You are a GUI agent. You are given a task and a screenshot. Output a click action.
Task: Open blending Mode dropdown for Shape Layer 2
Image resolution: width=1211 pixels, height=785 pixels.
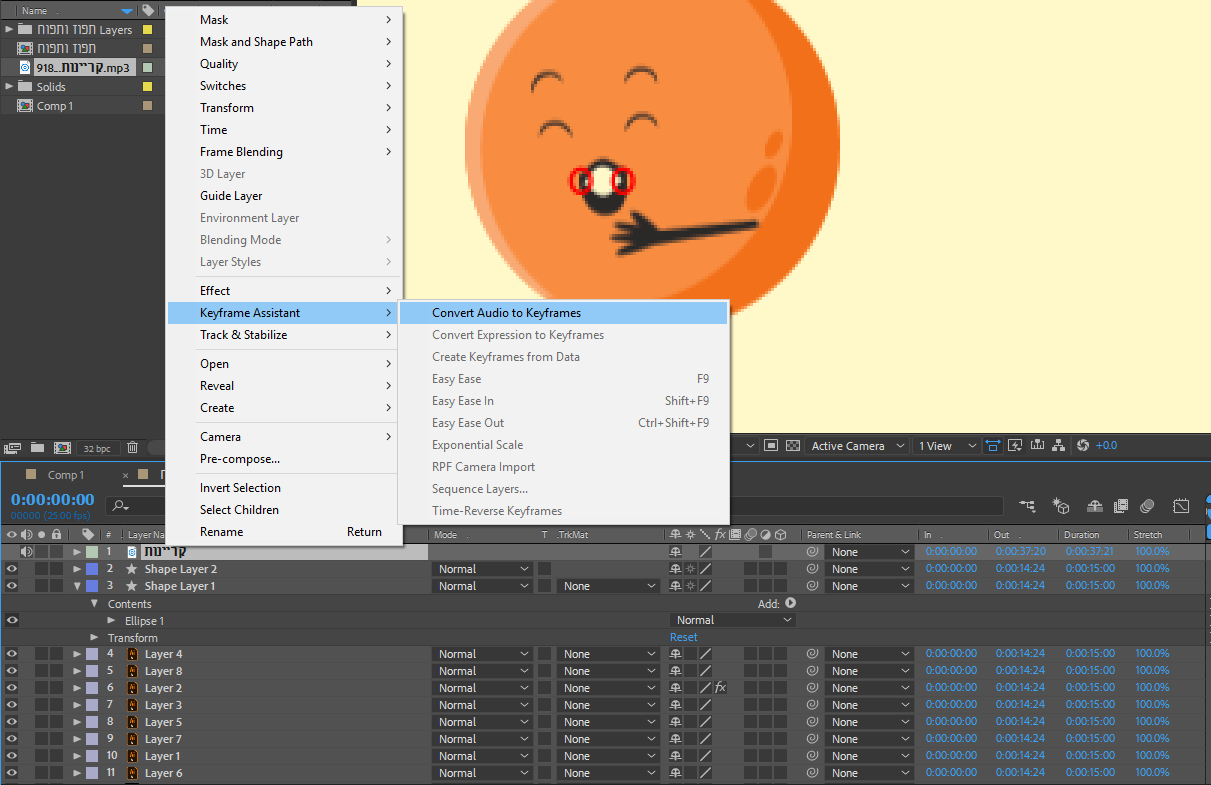[x=482, y=569]
